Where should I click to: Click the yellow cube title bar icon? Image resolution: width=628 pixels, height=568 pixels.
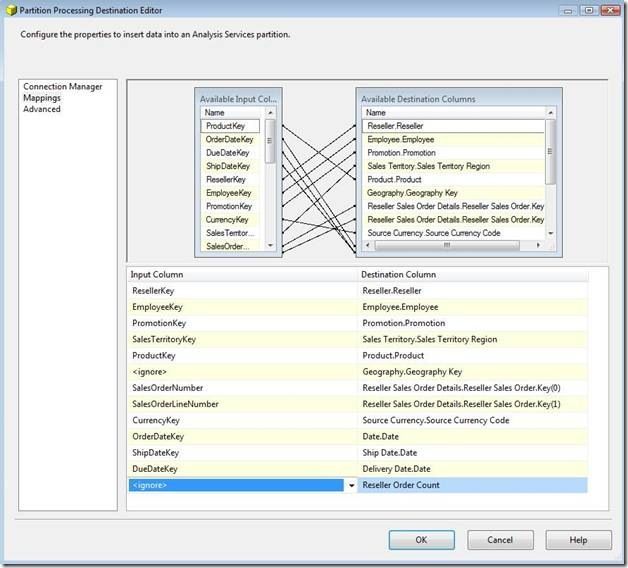11,10
